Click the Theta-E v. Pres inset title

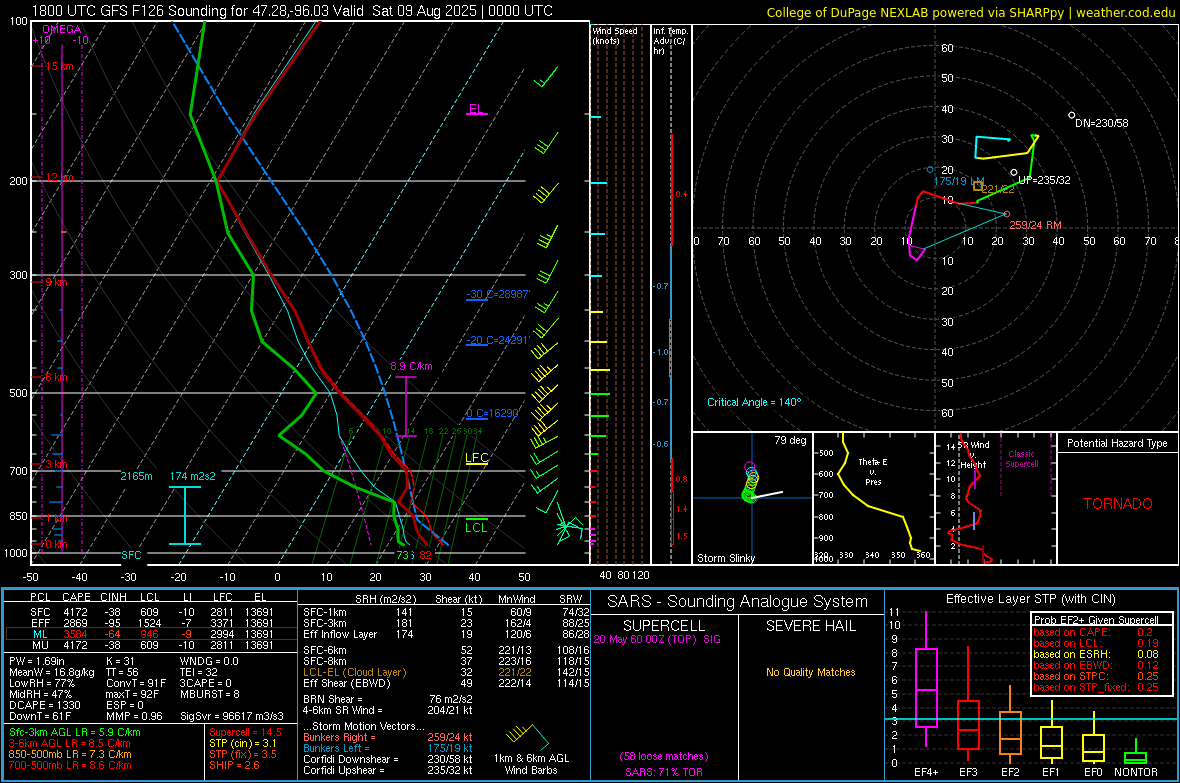click(873, 471)
